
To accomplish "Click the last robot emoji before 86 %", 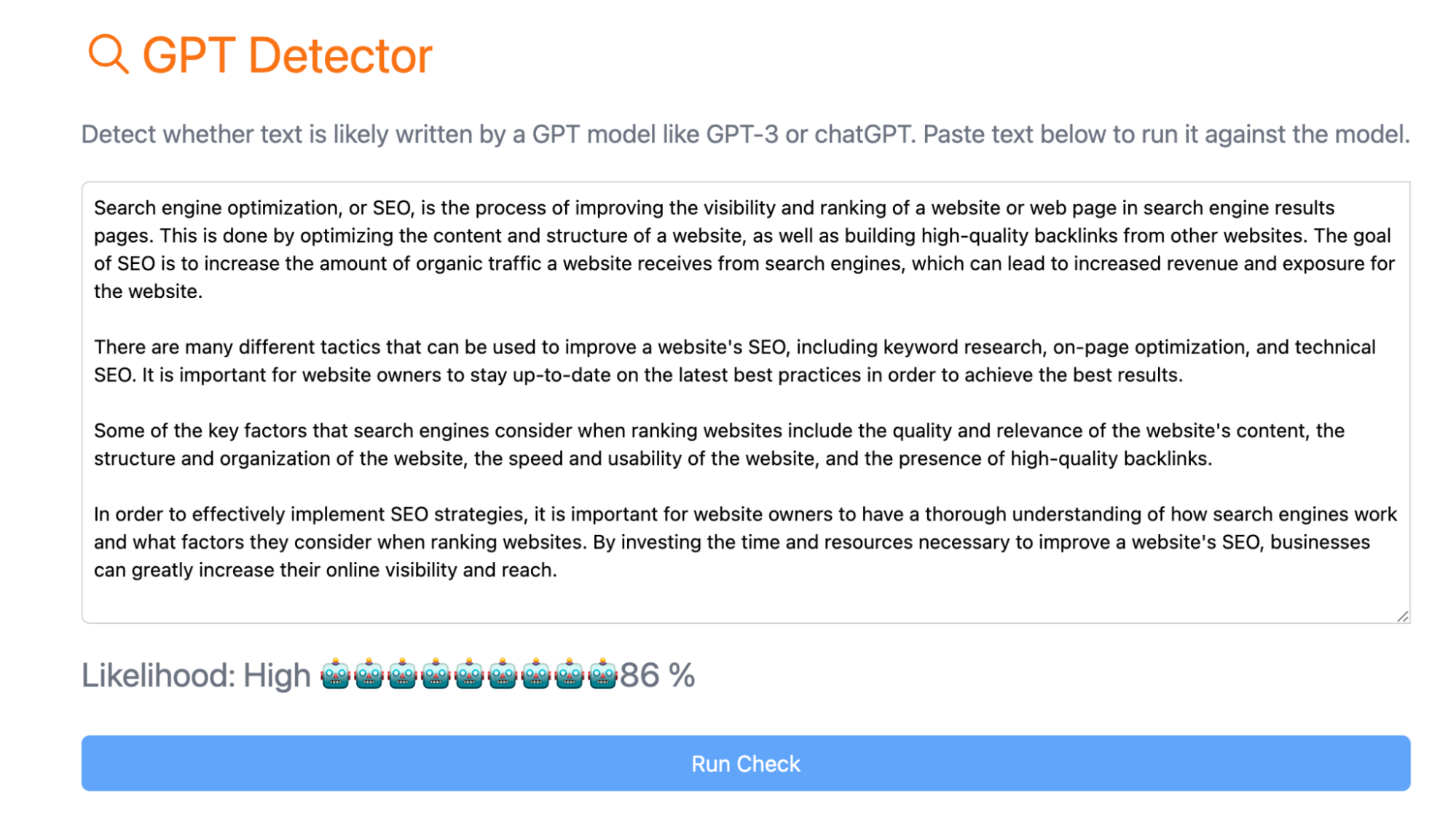I will click(603, 674).
